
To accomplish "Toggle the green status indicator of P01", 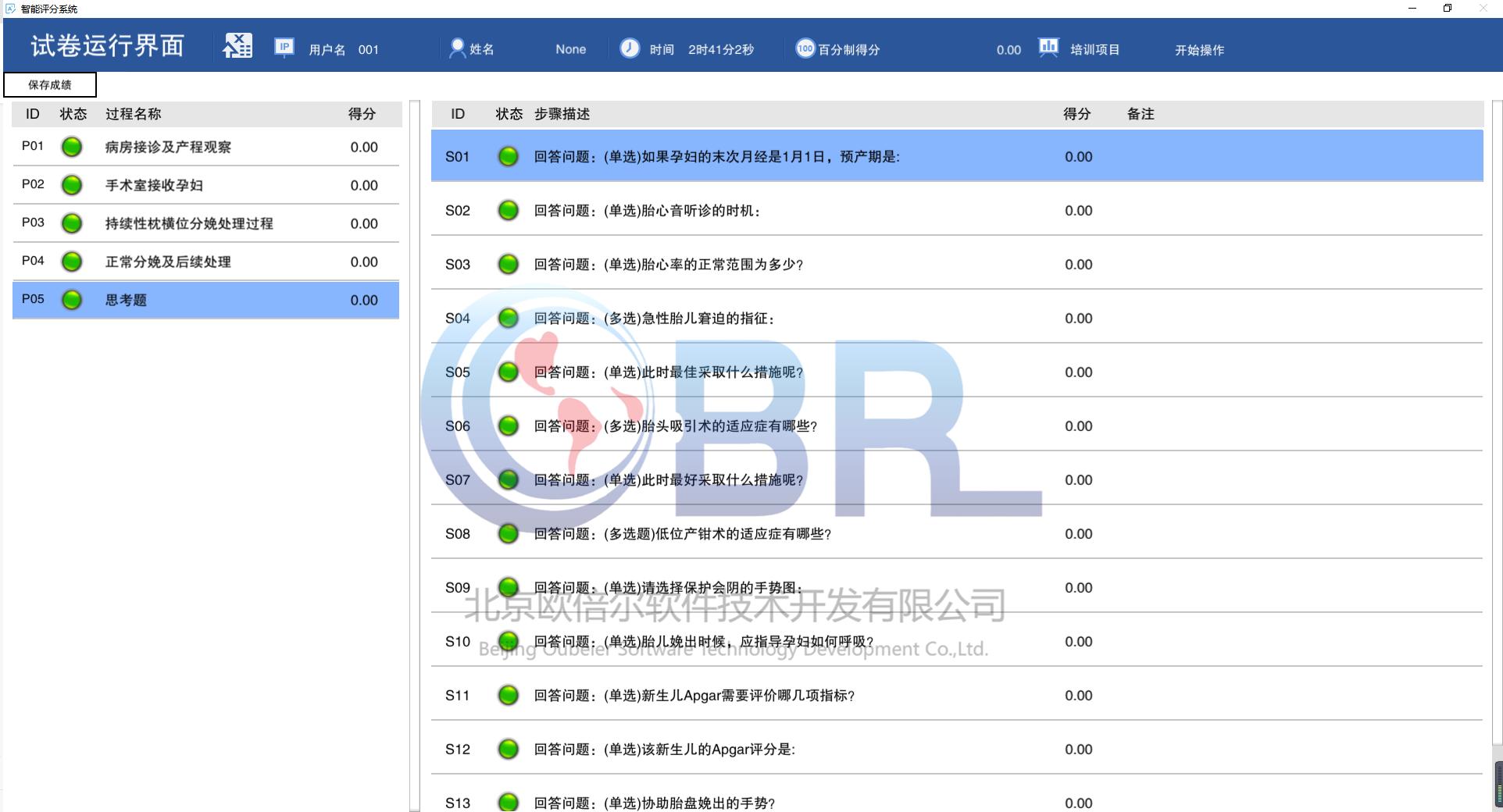I will pyautogui.click(x=72, y=146).
